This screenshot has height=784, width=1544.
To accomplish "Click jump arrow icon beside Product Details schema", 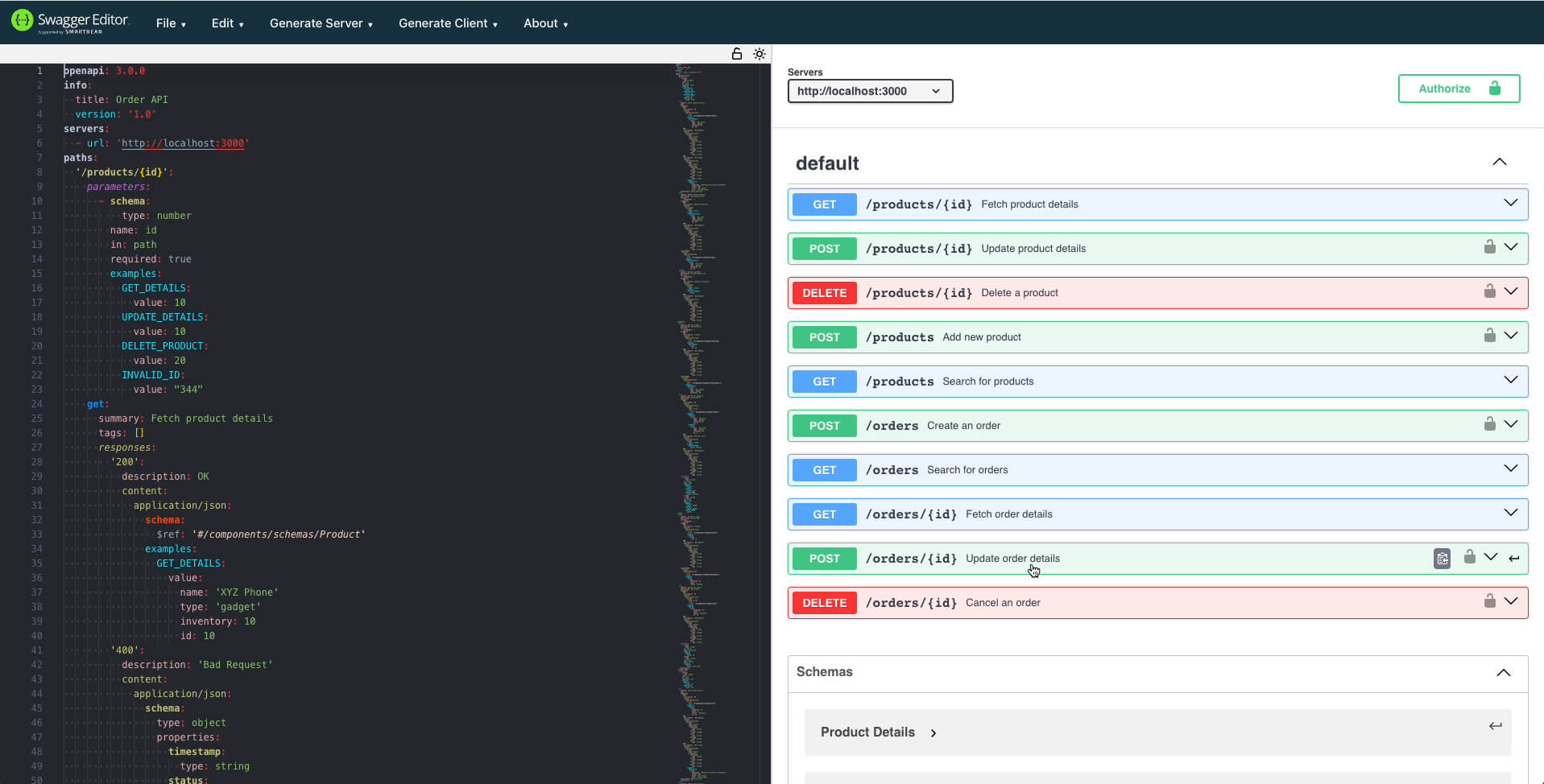I will [x=1495, y=726].
